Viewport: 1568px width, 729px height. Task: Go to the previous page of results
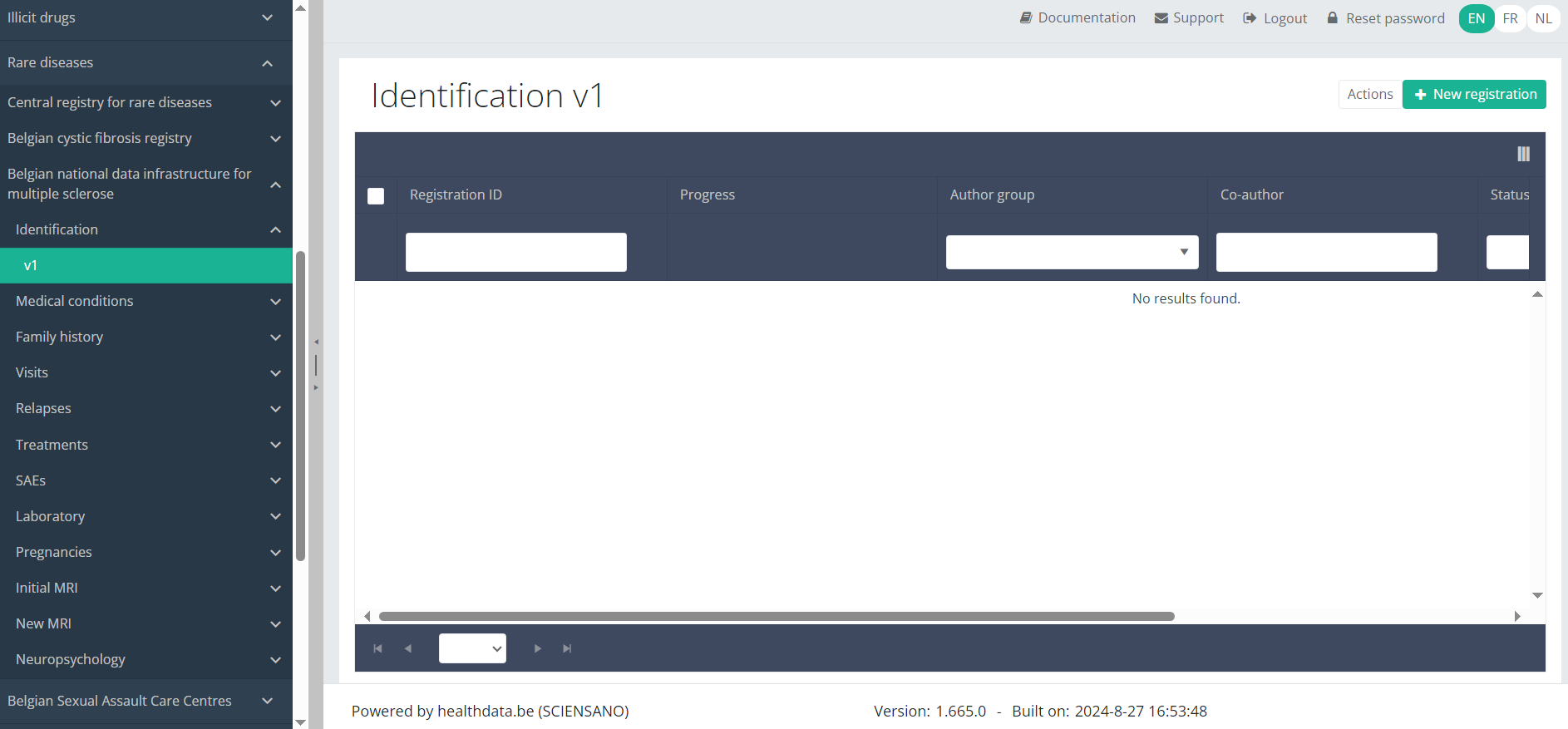[408, 648]
